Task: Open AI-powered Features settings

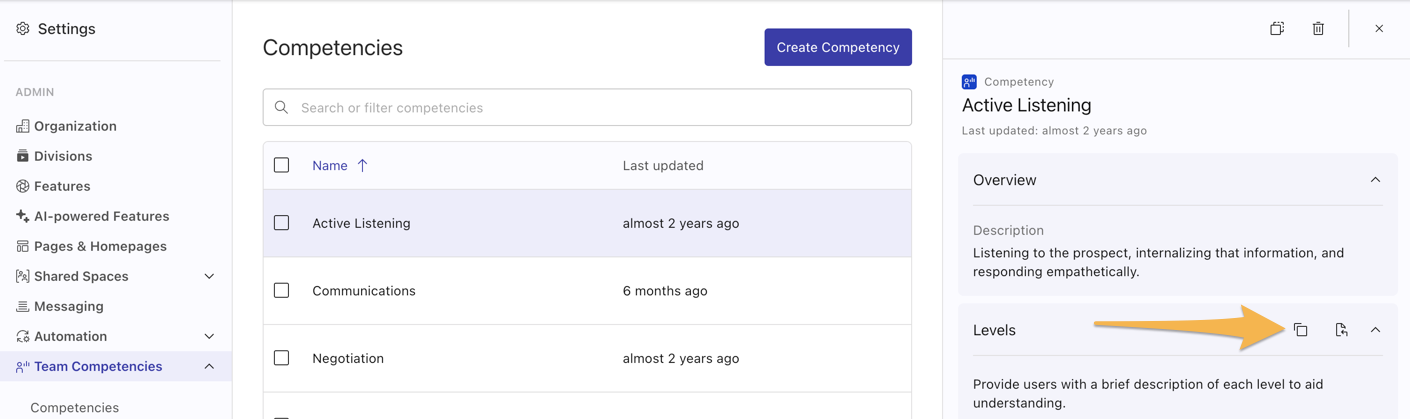Action: pyautogui.click(x=101, y=216)
